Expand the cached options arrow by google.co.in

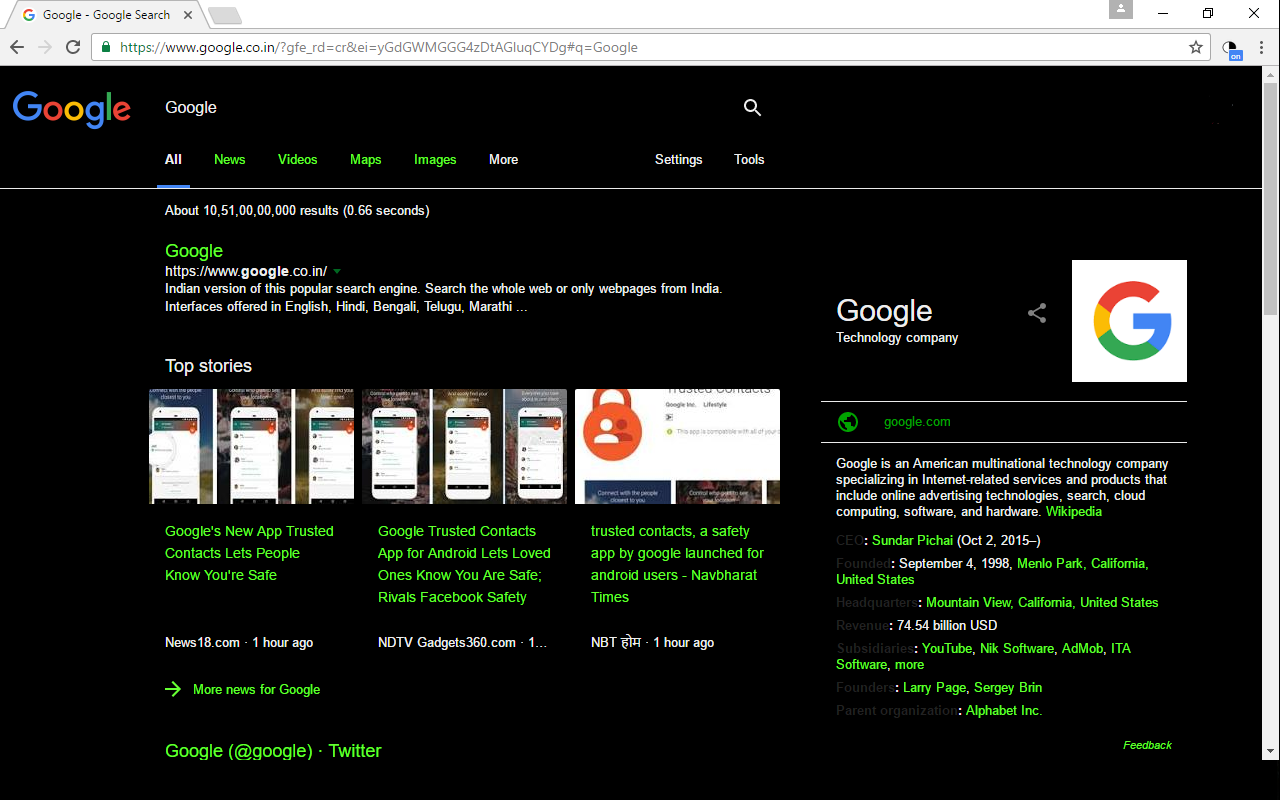(x=337, y=271)
